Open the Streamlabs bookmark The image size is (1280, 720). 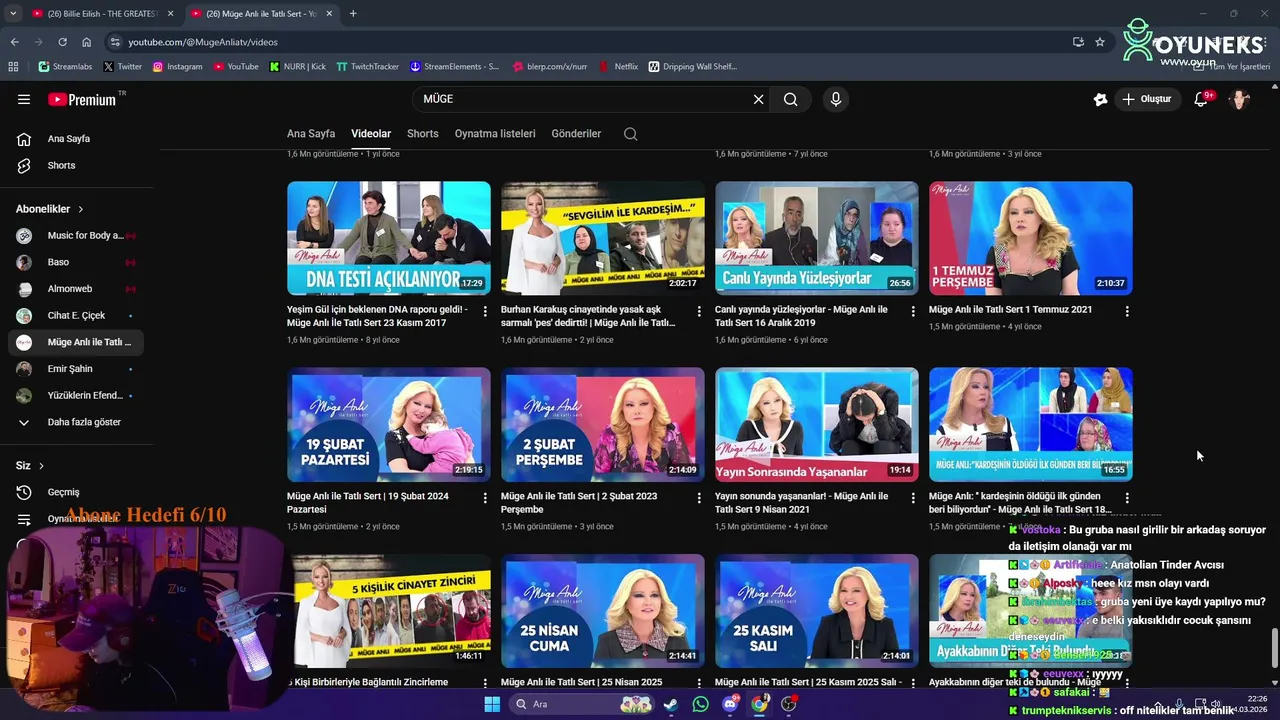click(x=65, y=67)
